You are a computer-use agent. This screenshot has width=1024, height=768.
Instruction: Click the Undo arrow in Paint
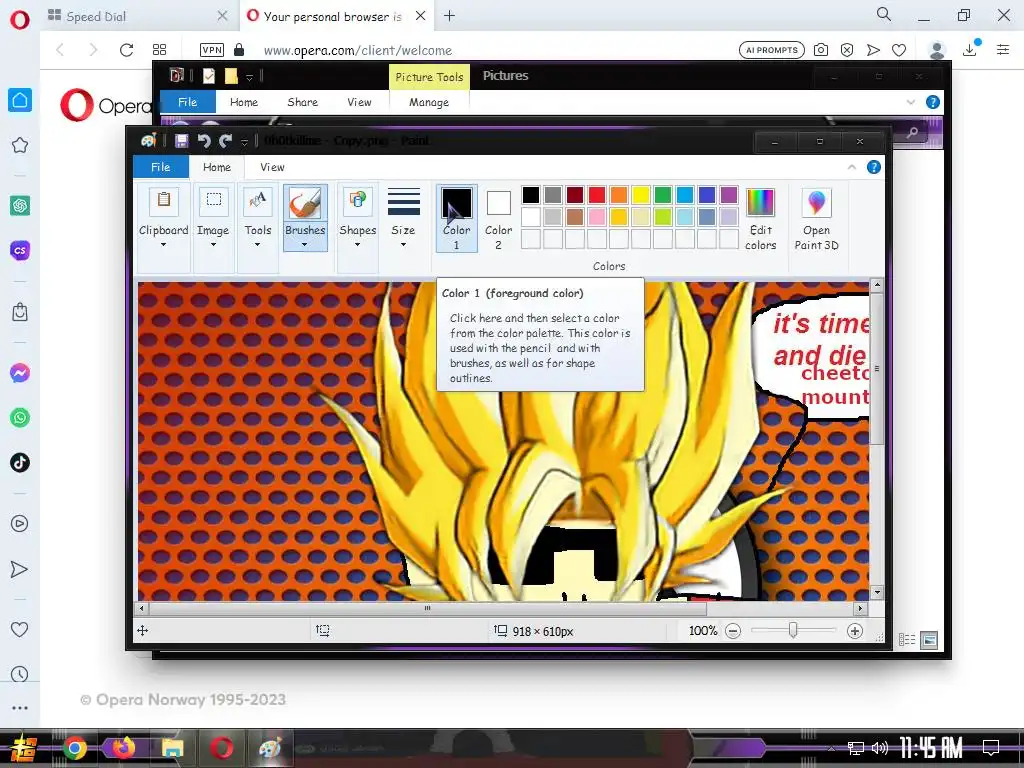204,140
